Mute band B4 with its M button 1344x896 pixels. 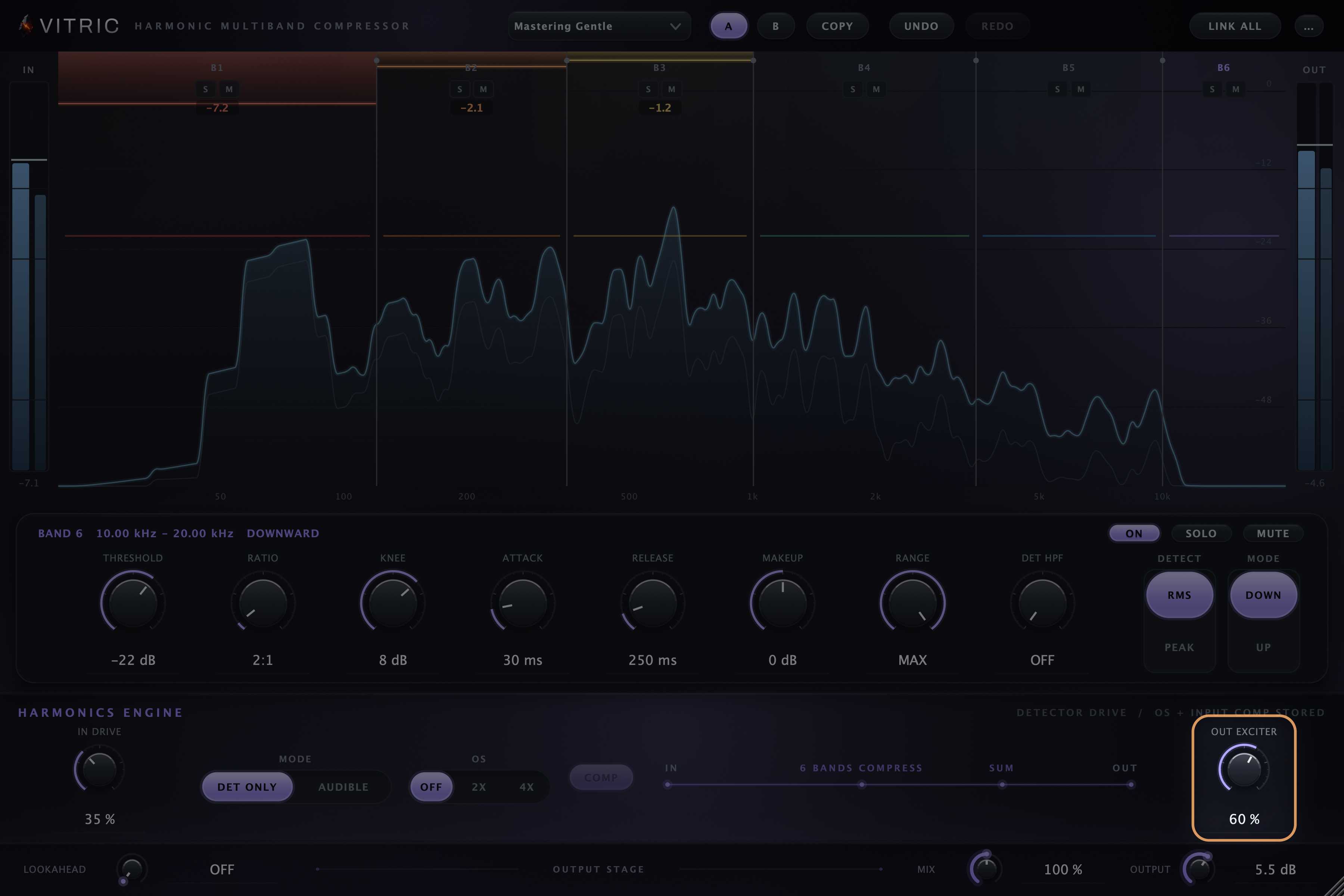pos(876,89)
